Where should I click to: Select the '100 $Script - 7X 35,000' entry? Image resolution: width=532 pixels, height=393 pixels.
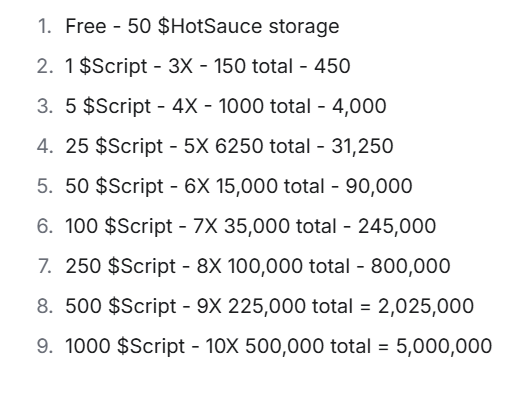pyautogui.click(x=250, y=226)
